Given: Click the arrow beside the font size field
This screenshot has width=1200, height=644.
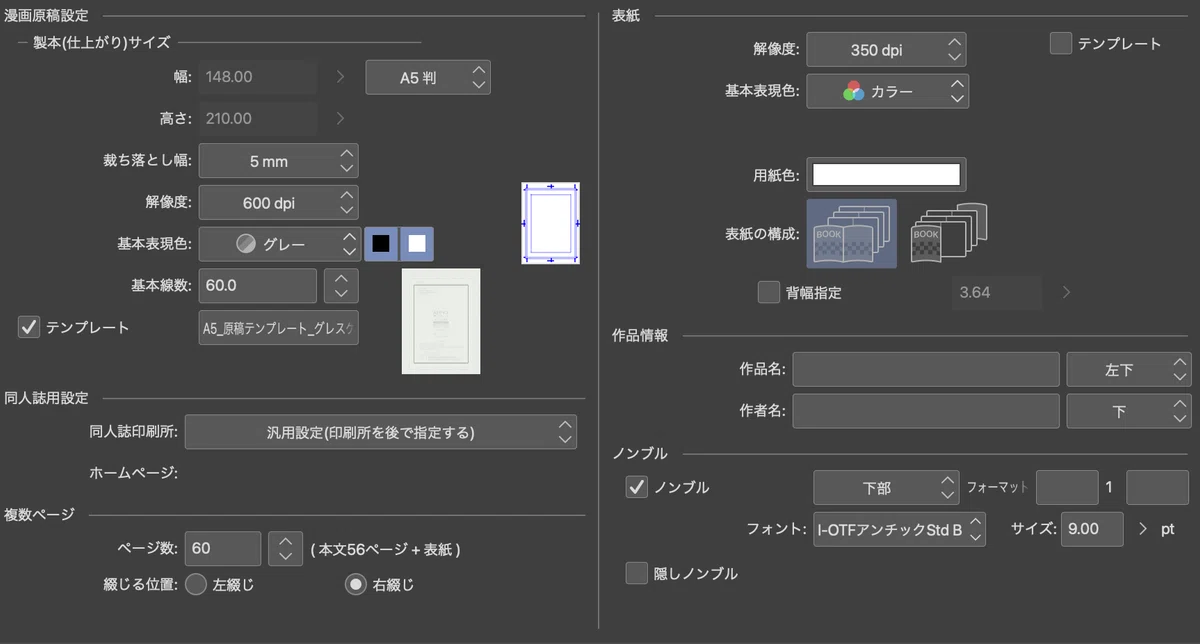Looking at the screenshot, I should (x=1144, y=529).
